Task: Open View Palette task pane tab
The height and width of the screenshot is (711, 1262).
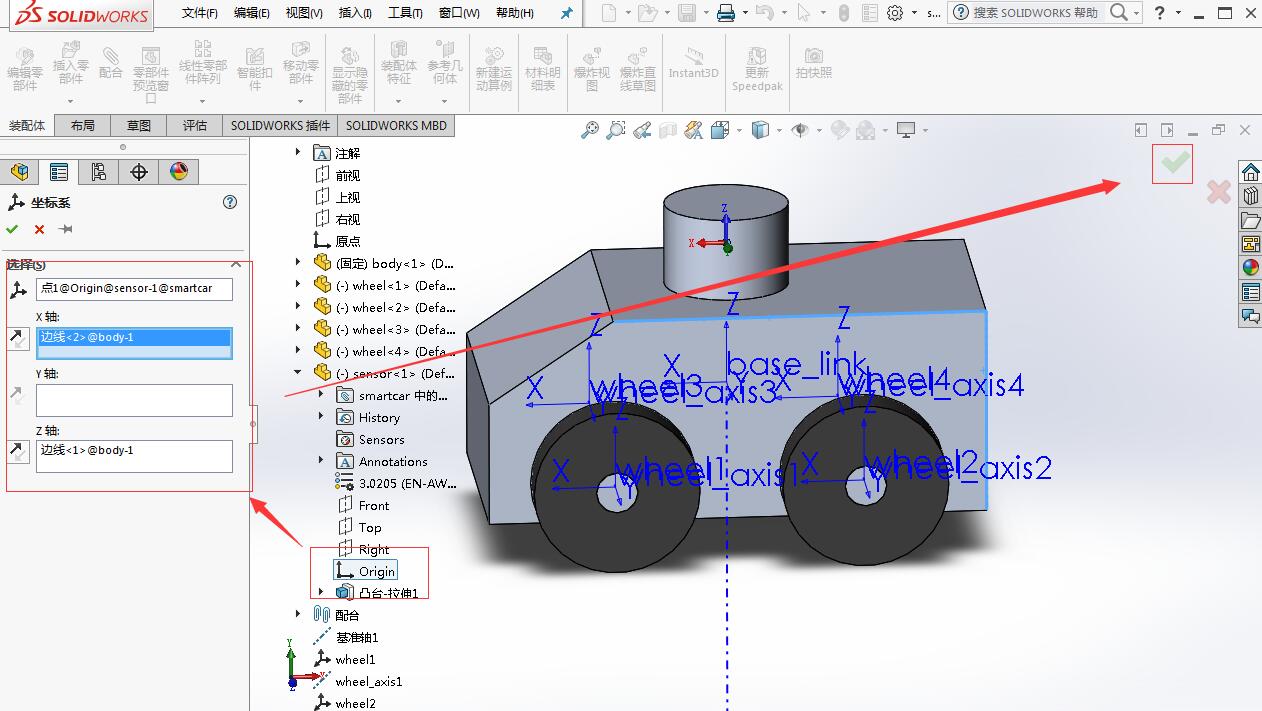Action: [1250, 244]
